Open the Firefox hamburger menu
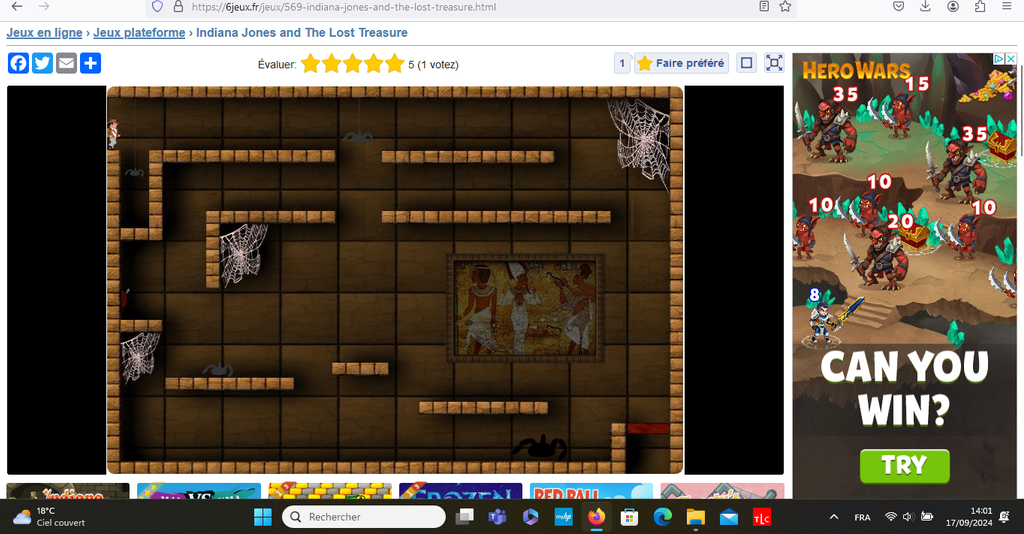The width and height of the screenshot is (1024, 534). (1006, 7)
